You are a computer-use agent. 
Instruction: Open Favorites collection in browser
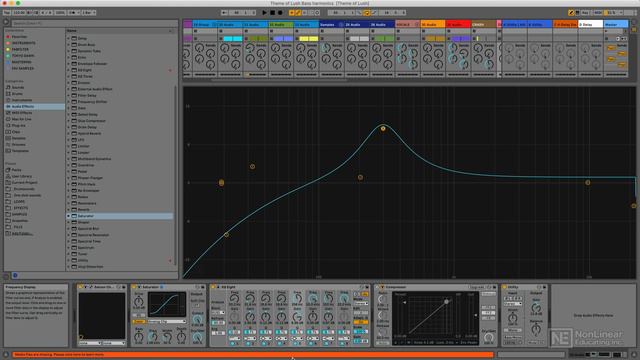coord(19,37)
